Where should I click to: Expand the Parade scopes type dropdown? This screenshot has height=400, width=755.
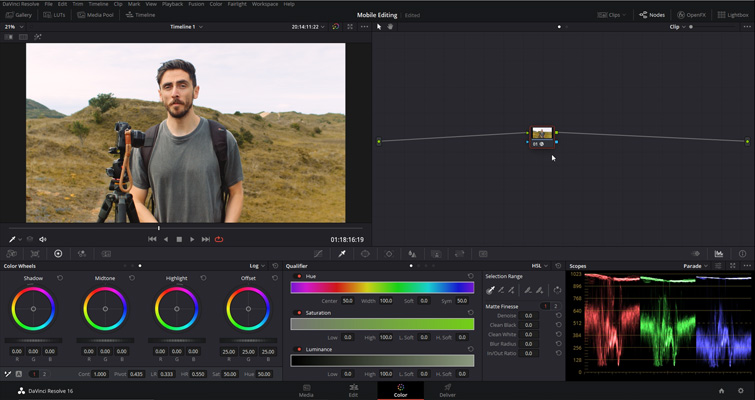coord(695,266)
